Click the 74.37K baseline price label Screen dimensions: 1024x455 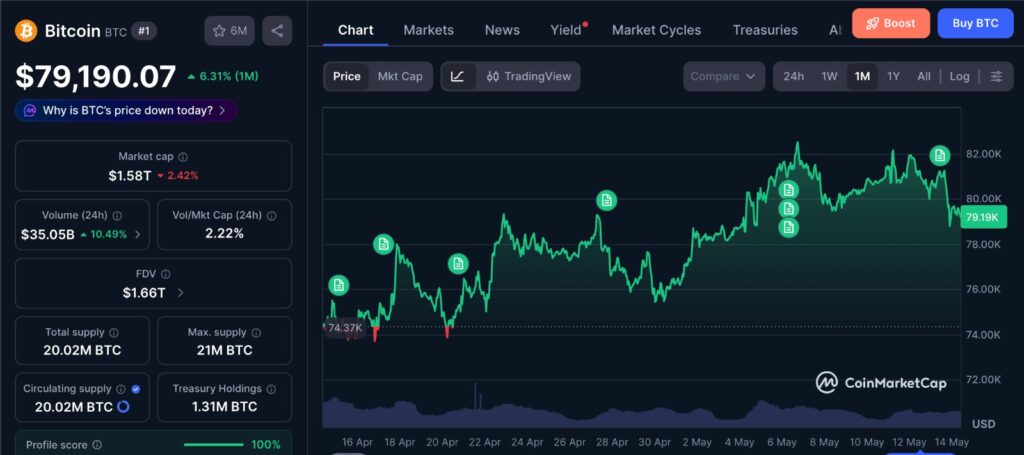[x=344, y=328]
